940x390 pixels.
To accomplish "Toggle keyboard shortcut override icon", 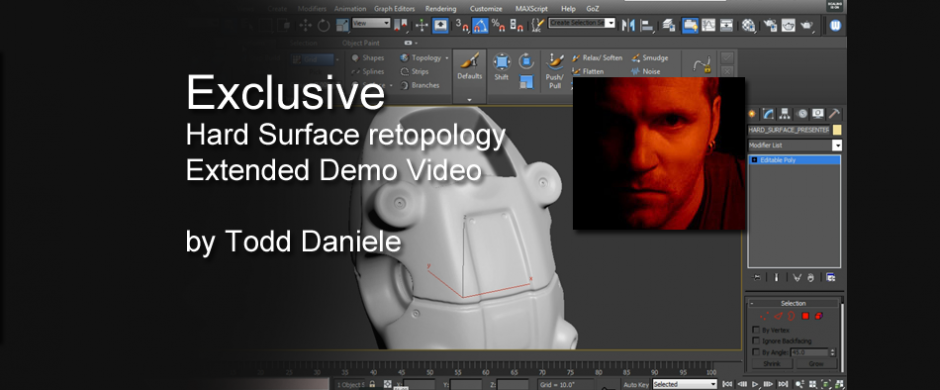I will coord(441,25).
